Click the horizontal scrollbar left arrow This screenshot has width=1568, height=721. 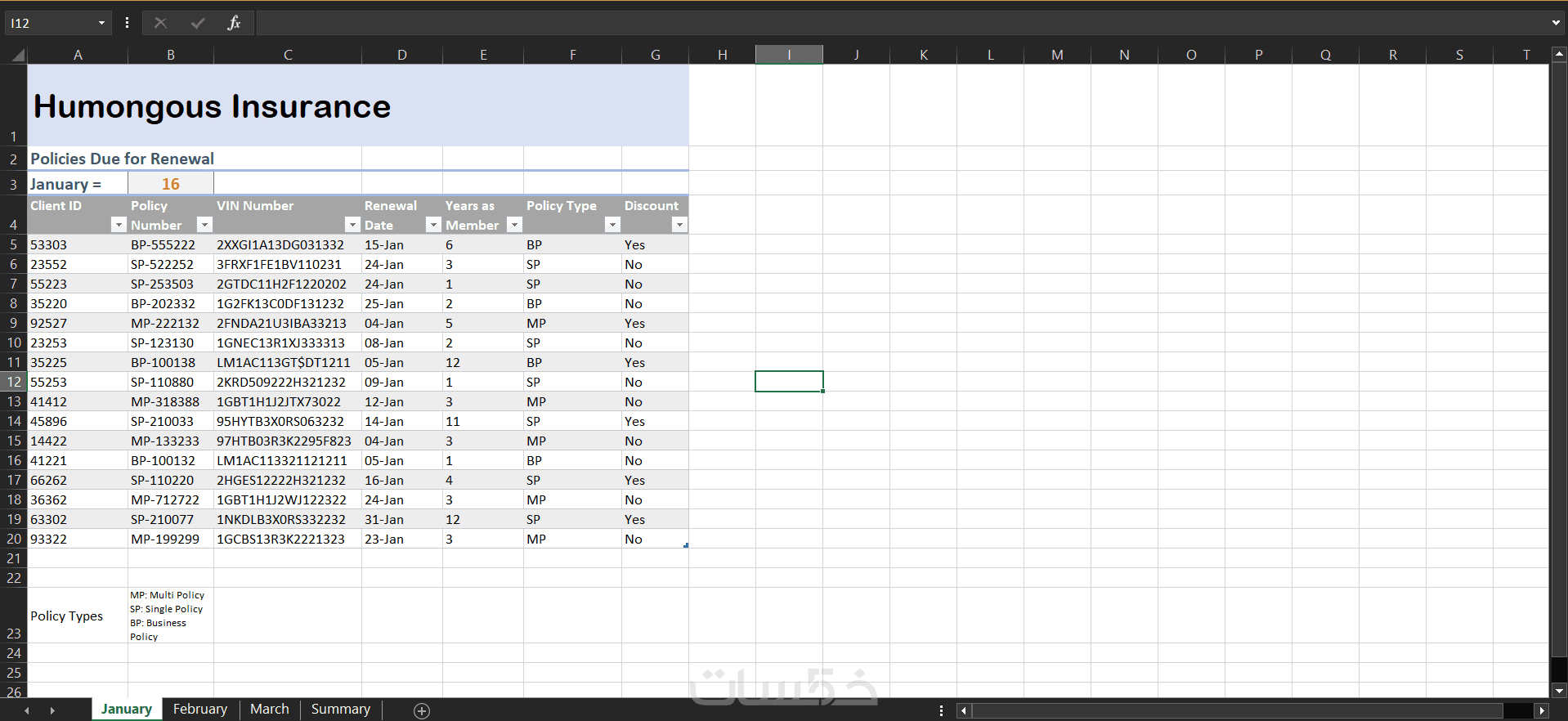pos(964,710)
